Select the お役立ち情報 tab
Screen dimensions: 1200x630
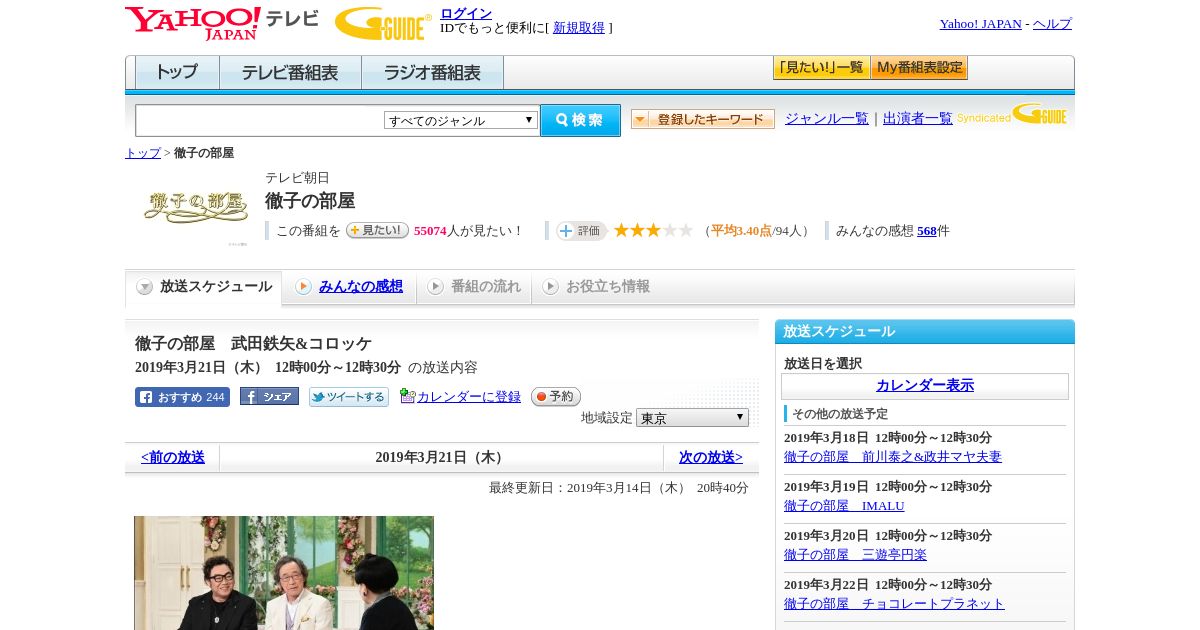click(596, 287)
